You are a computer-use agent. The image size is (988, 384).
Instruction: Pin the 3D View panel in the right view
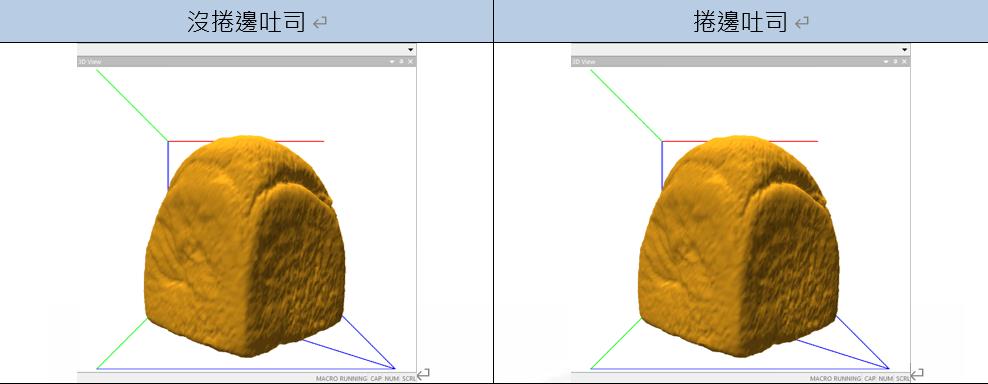point(895,61)
